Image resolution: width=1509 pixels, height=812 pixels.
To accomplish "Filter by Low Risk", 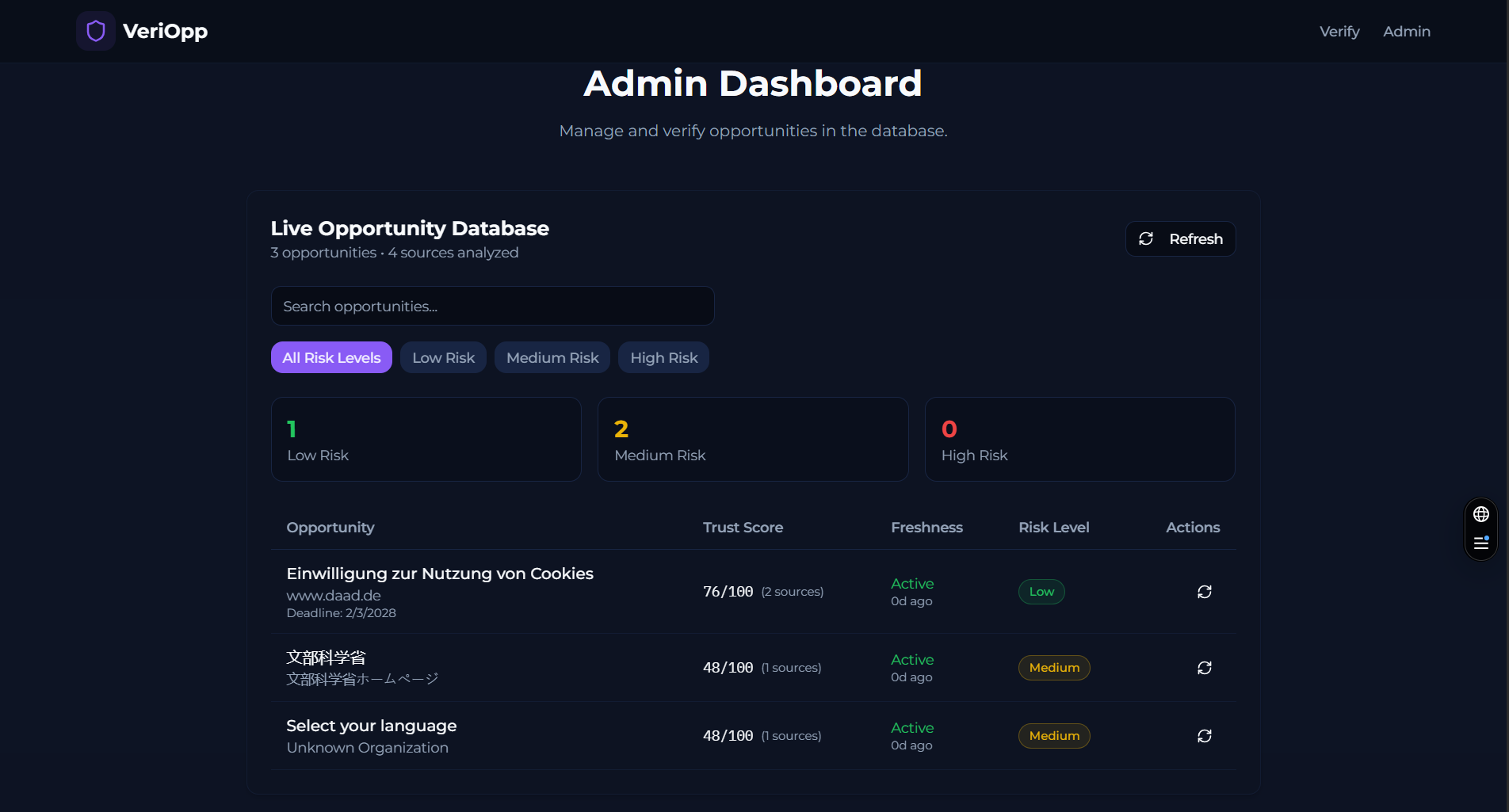I will pos(443,357).
